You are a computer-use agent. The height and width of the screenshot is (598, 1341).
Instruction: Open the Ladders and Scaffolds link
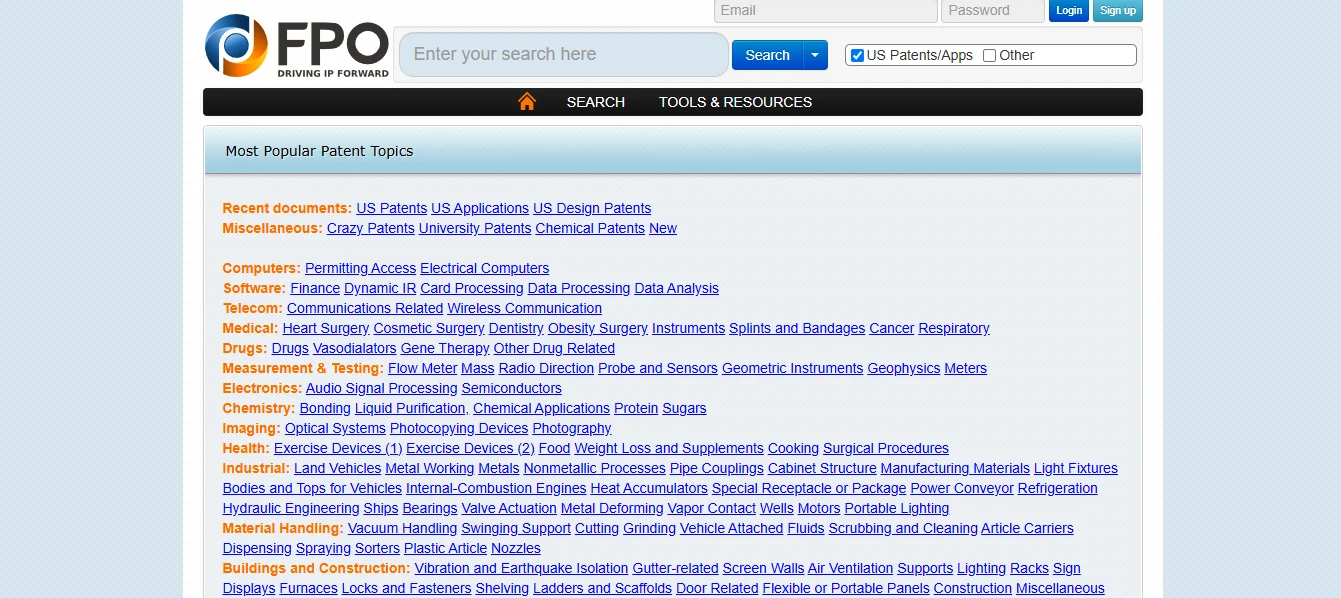pos(603,588)
